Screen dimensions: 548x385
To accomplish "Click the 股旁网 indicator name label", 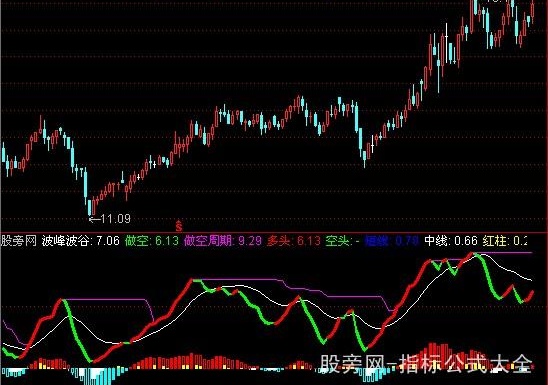I will 19,241.
